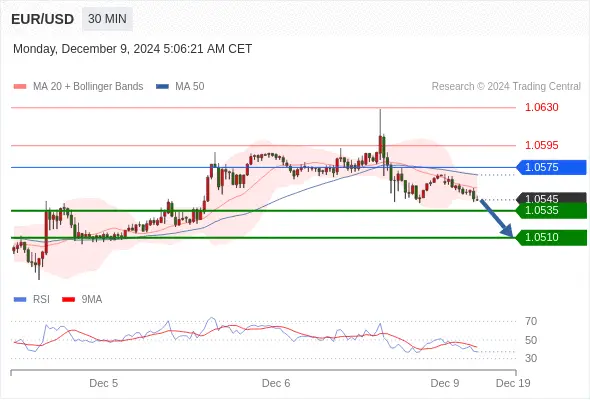Viewport: 590px width, 400px height.
Task: Click the EUR/USD pair title
Action: pyautogui.click(x=43, y=19)
